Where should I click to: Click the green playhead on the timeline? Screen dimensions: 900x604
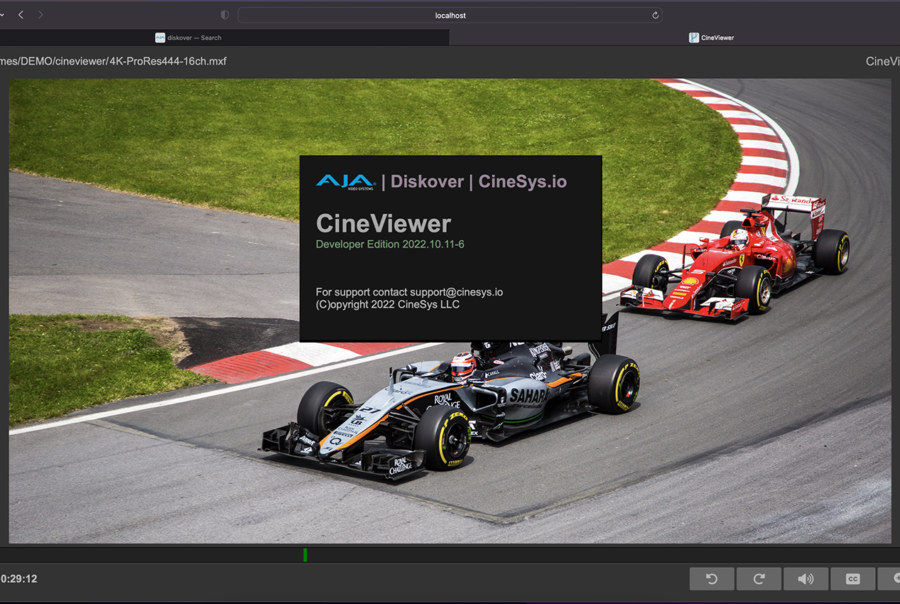[305, 555]
